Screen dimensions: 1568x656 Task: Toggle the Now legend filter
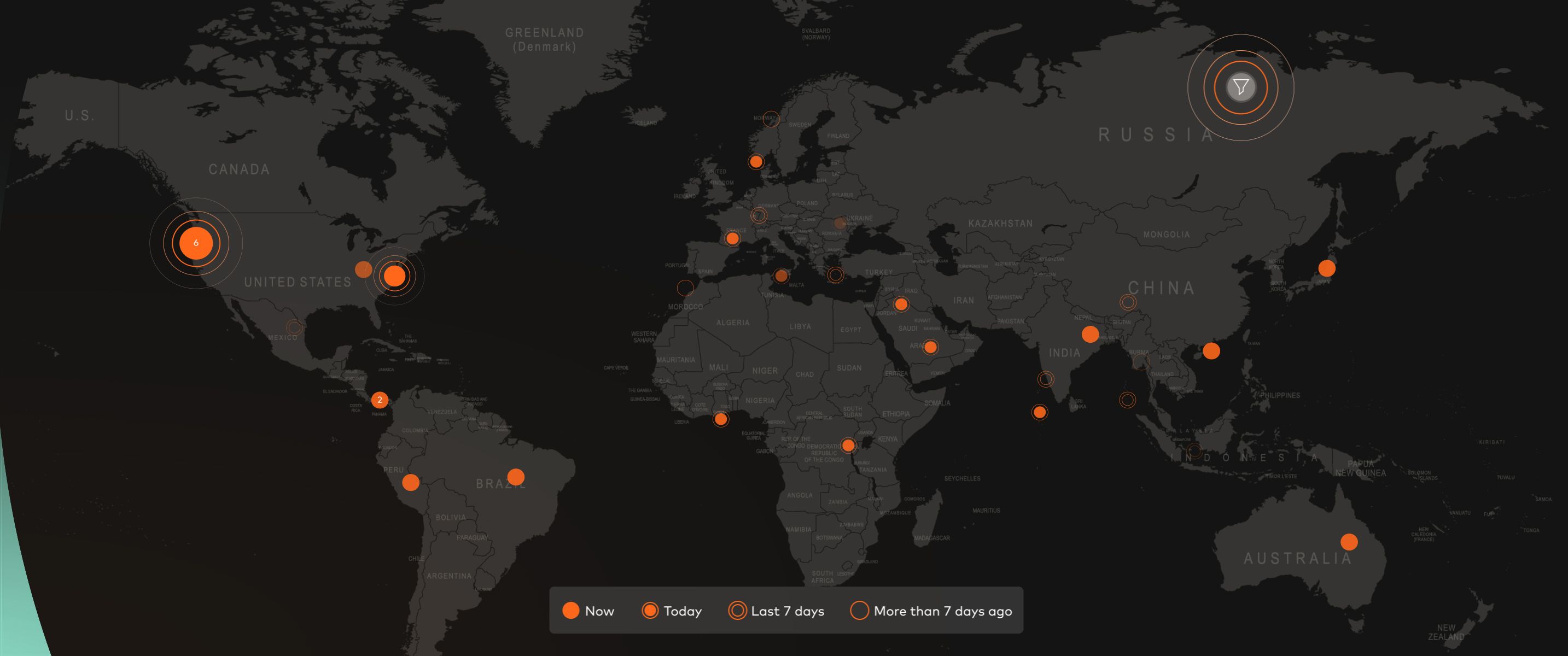[588, 611]
